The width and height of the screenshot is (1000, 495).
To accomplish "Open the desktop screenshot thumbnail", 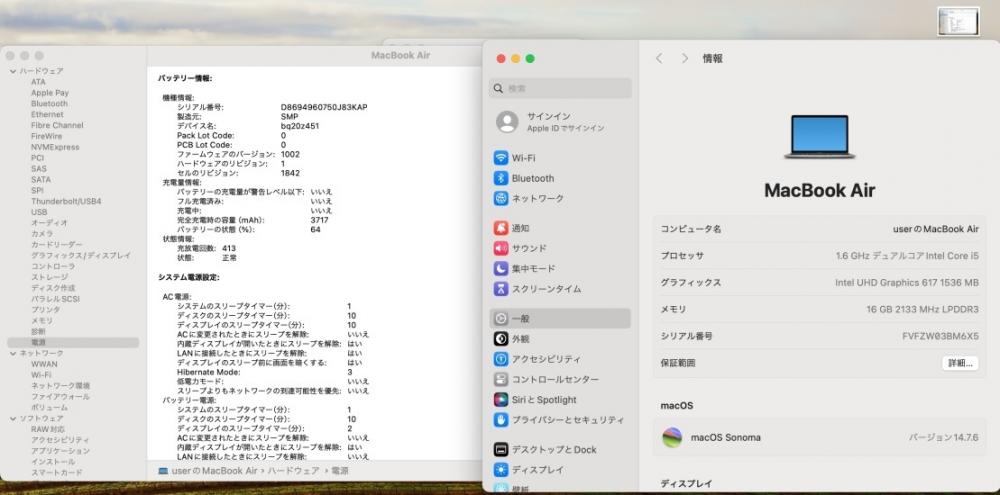I will coord(958,22).
